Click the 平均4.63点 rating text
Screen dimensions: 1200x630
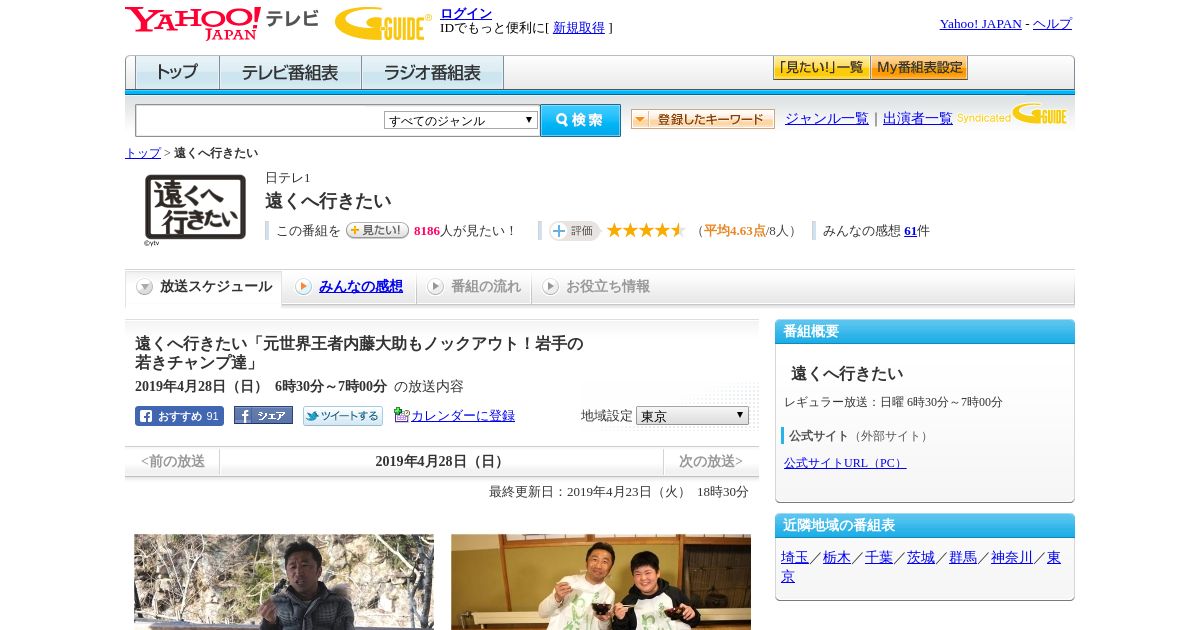pyautogui.click(x=735, y=231)
